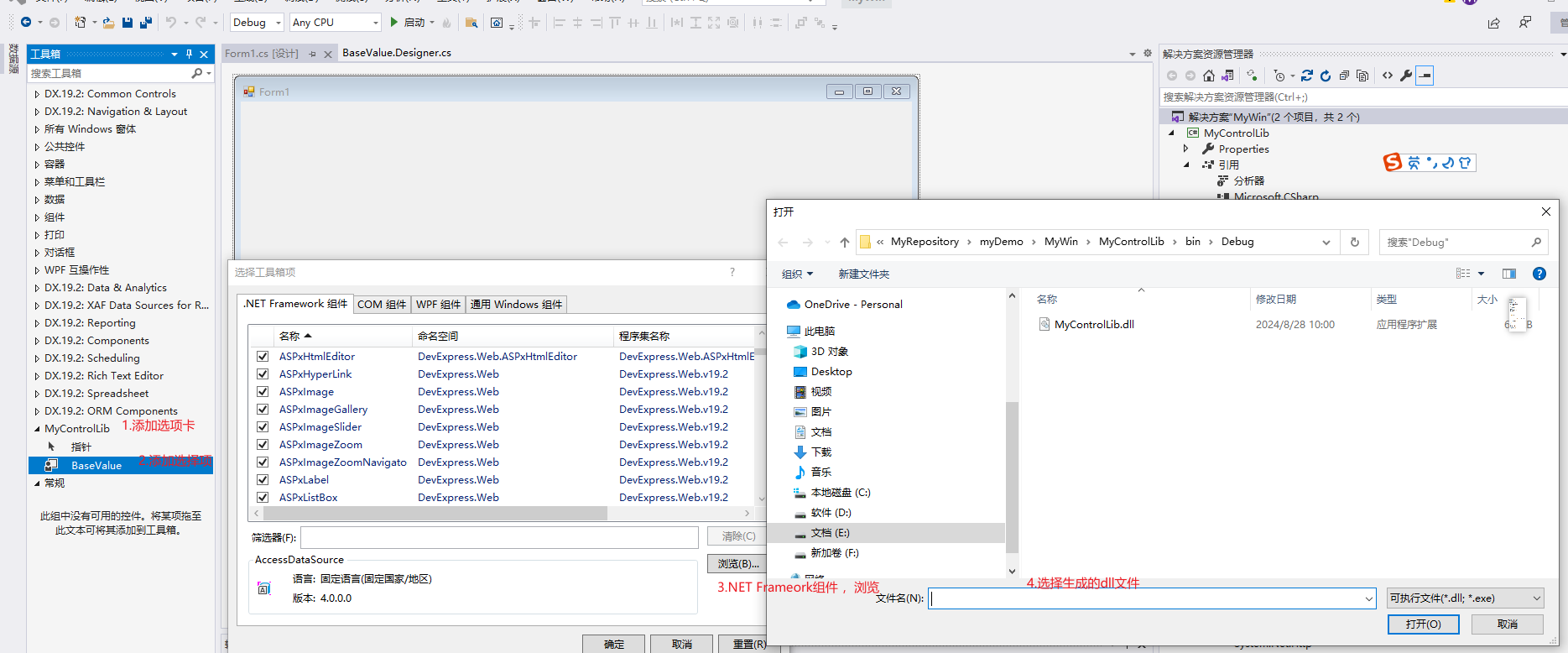1568x653 pixels.
Task: Click the Sogou input method S icon
Action: 1393,162
